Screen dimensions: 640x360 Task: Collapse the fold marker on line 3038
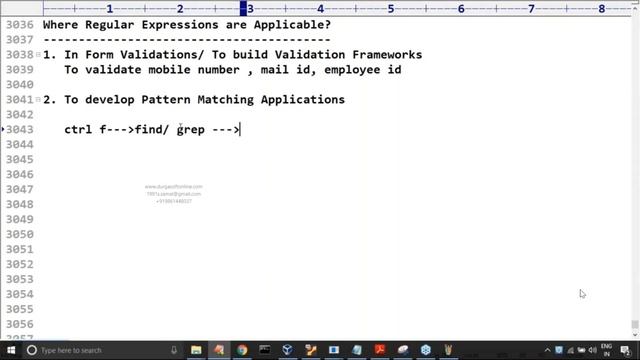pyautogui.click(x=38, y=54)
